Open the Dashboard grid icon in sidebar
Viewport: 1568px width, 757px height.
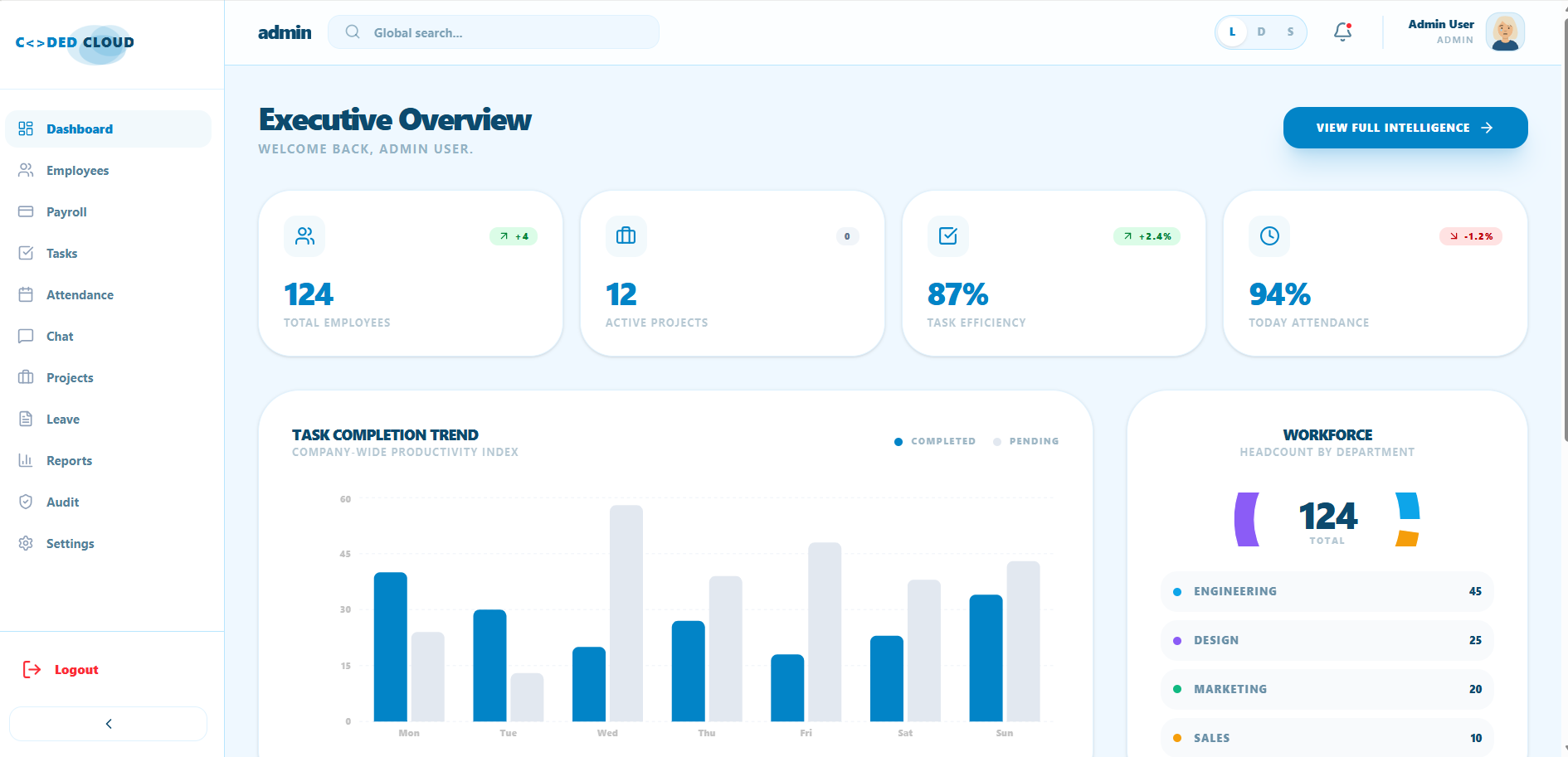coord(26,129)
